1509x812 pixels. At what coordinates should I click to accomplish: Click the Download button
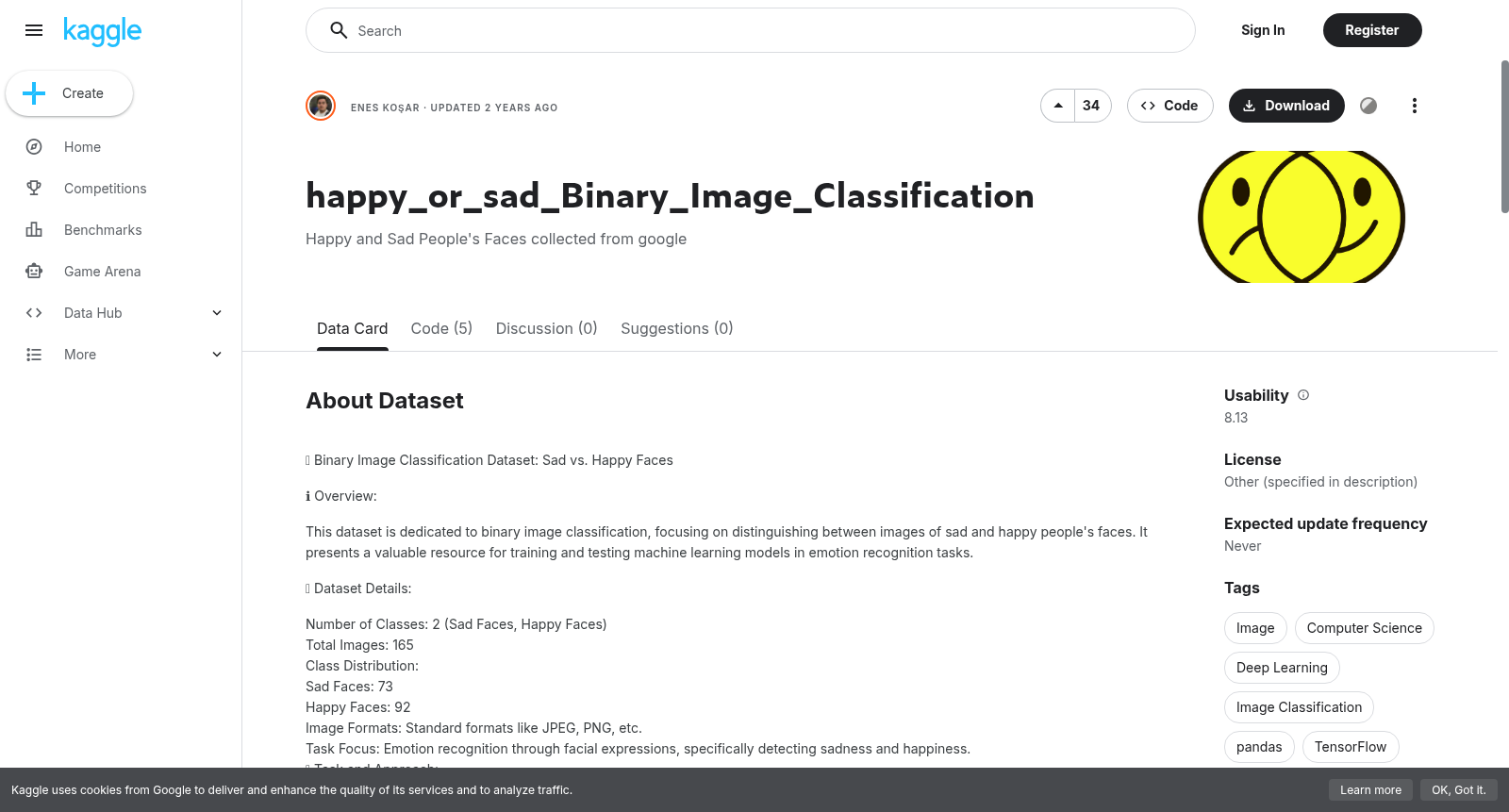1286,106
